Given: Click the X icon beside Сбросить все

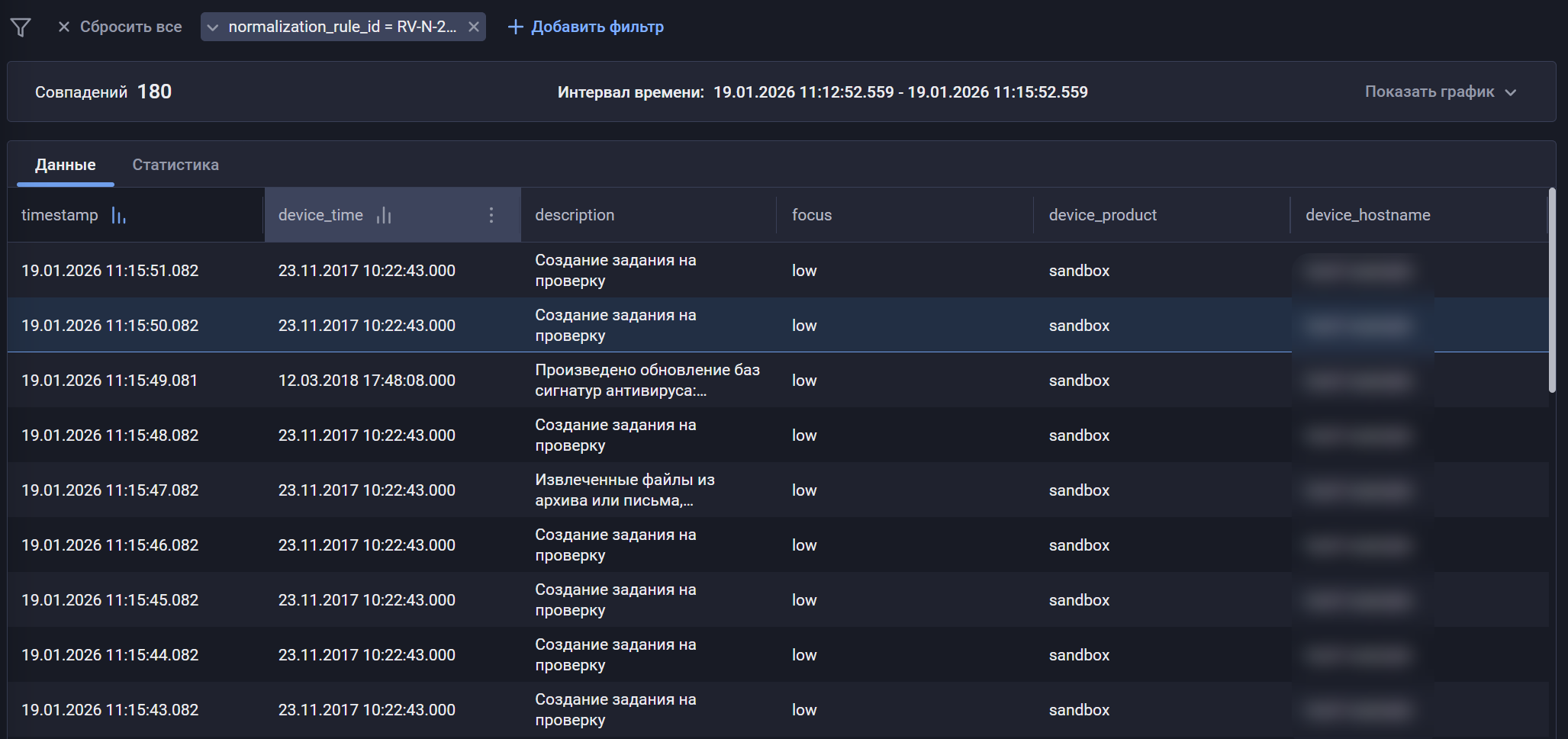Looking at the screenshot, I should (x=64, y=27).
